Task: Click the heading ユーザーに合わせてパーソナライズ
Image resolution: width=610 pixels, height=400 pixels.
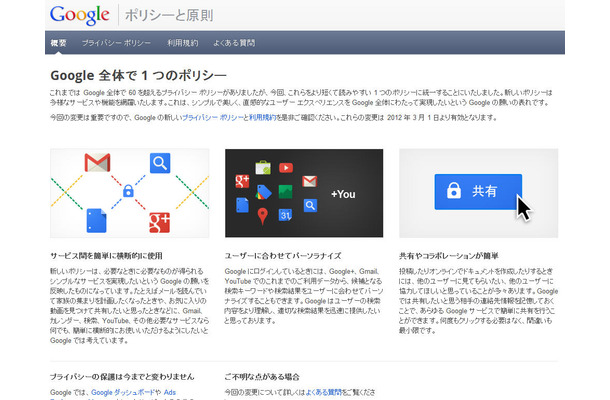Action: pos(283,256)
